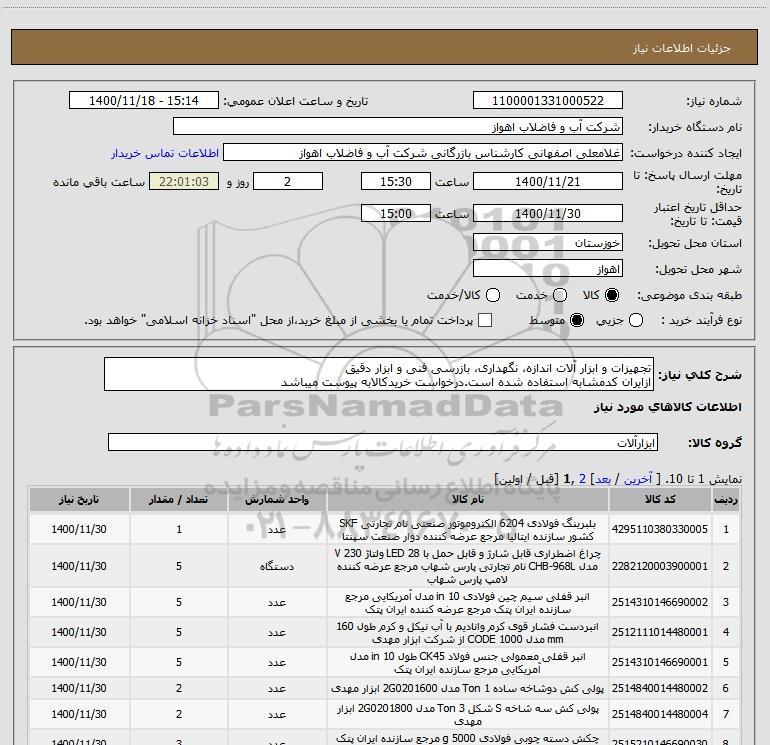The width and height of the screenshot is (770, 745).
Task: Click the price validity date 1400/11/30
Action: coord(548,213)
